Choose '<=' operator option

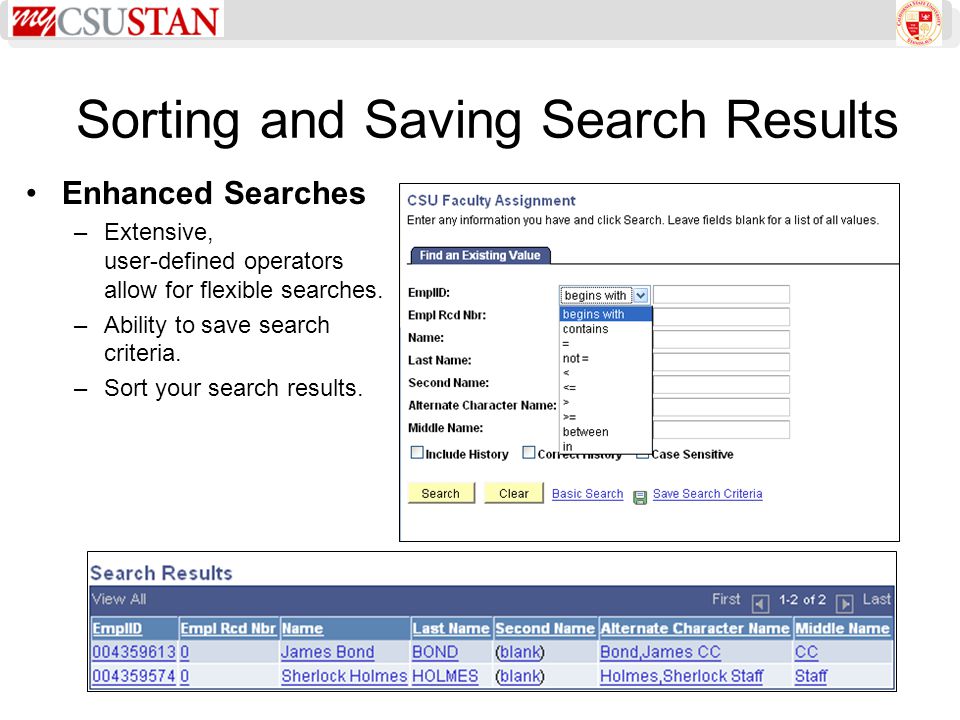pos(606,388)
